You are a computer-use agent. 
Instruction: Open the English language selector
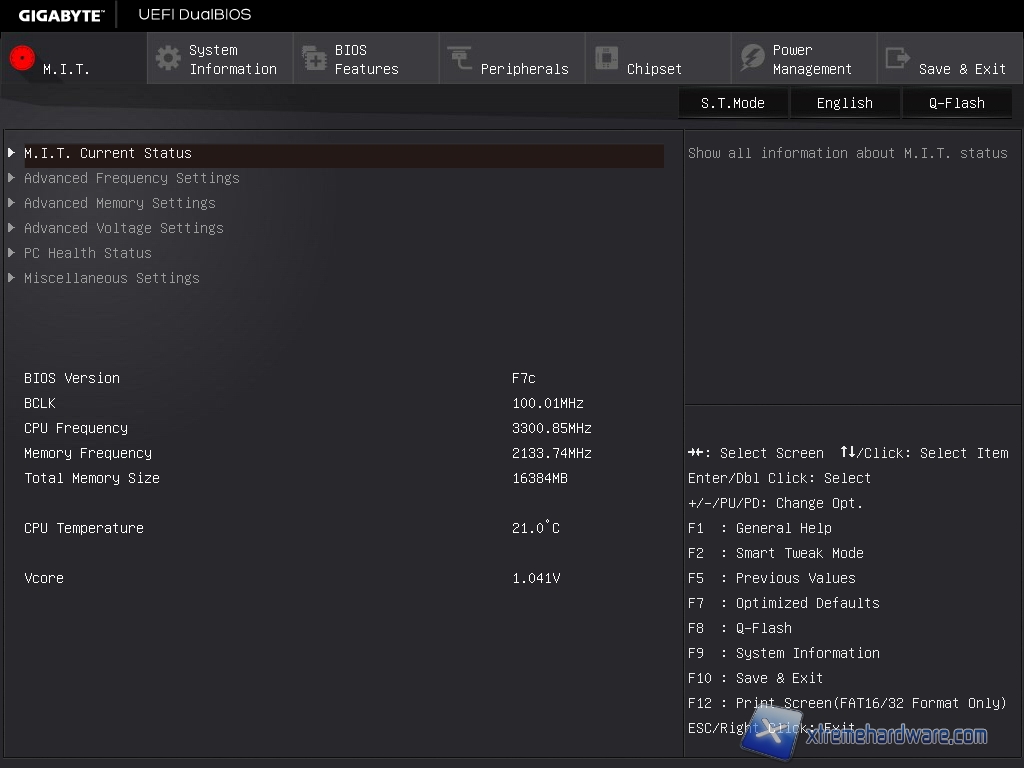click(844, 103)
